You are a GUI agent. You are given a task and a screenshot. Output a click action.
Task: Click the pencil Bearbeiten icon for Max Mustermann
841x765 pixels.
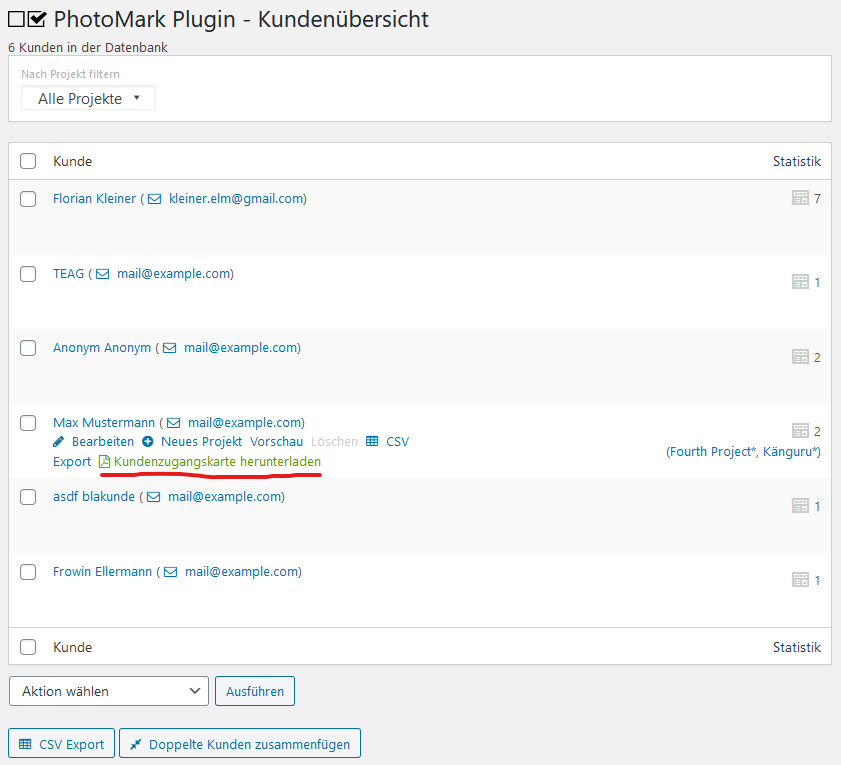(59, 441)
